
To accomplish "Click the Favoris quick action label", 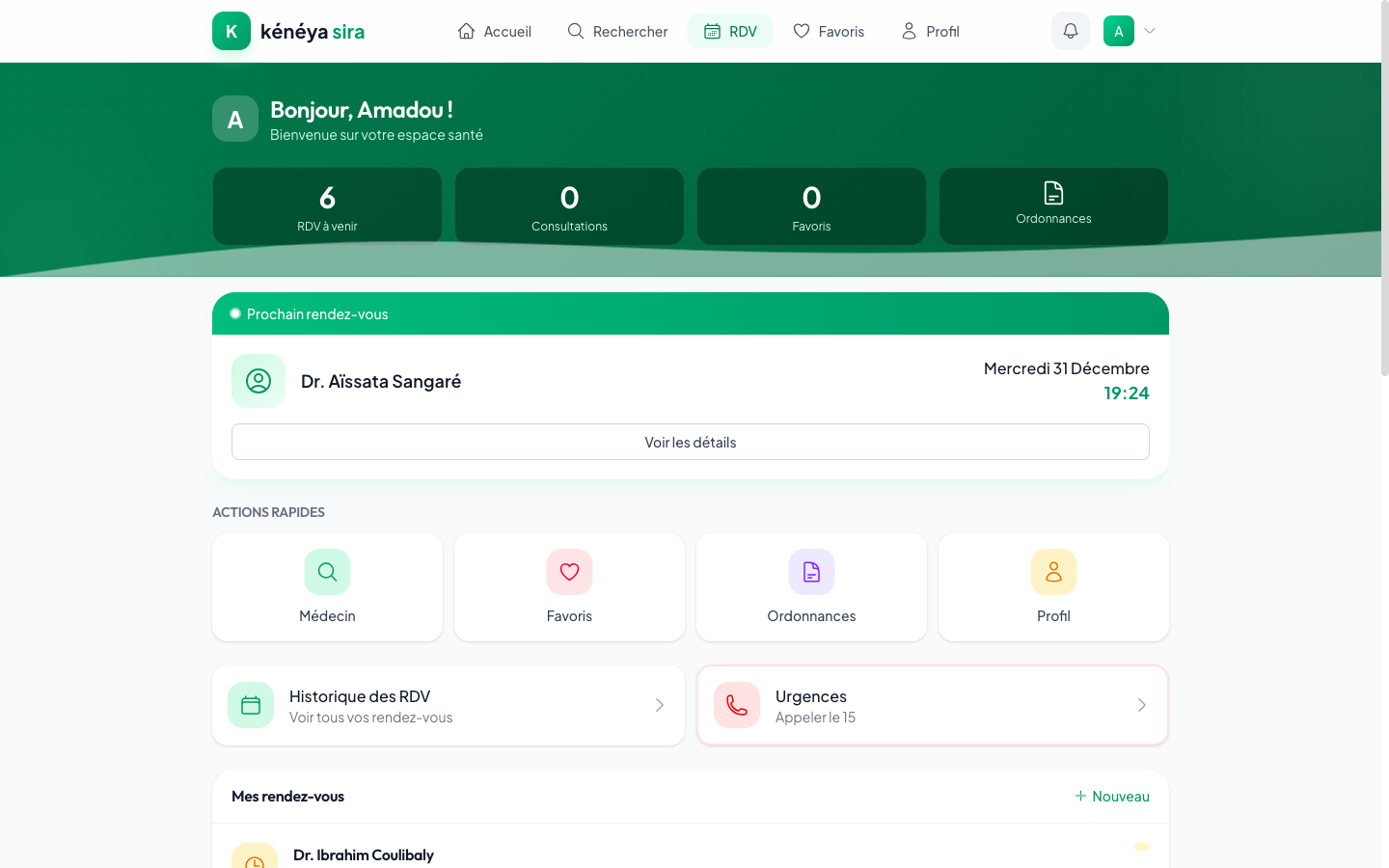I will point(569,615).
